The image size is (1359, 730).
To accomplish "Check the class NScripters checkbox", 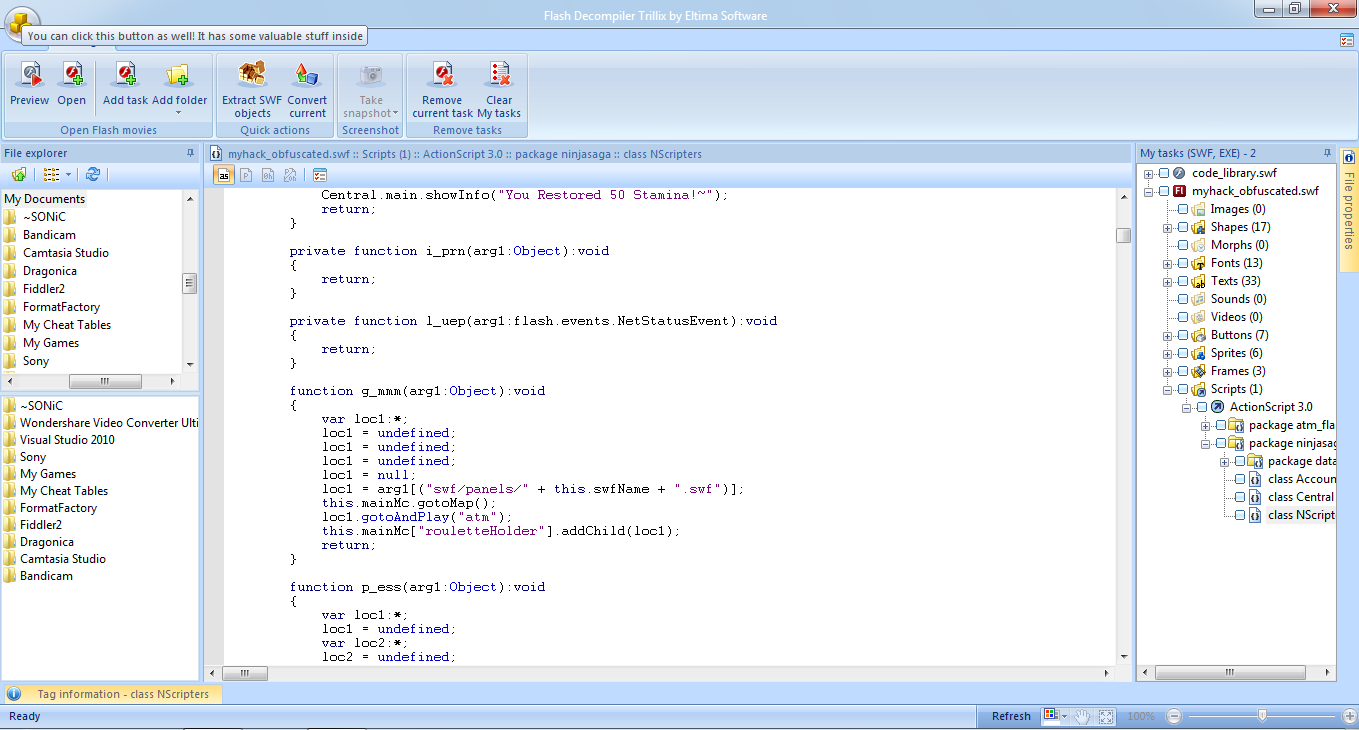I will click(x=1240, y=515).
